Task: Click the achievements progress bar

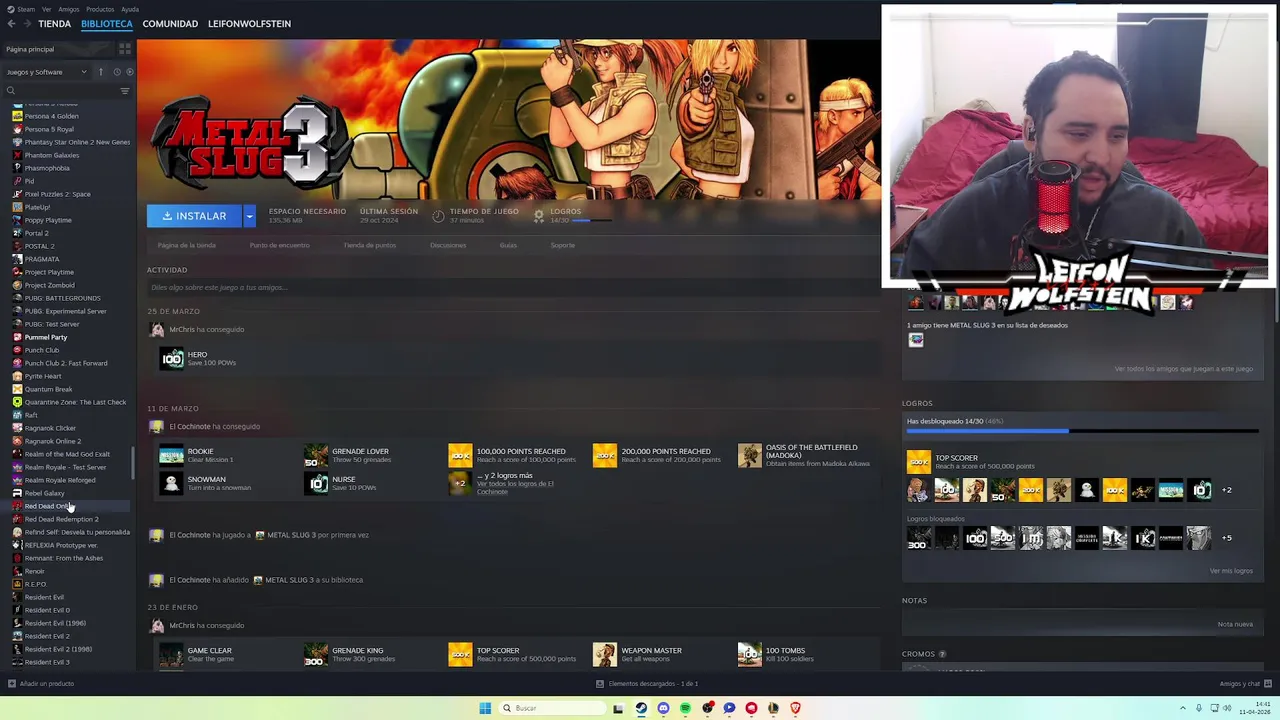Action: 1082,431
